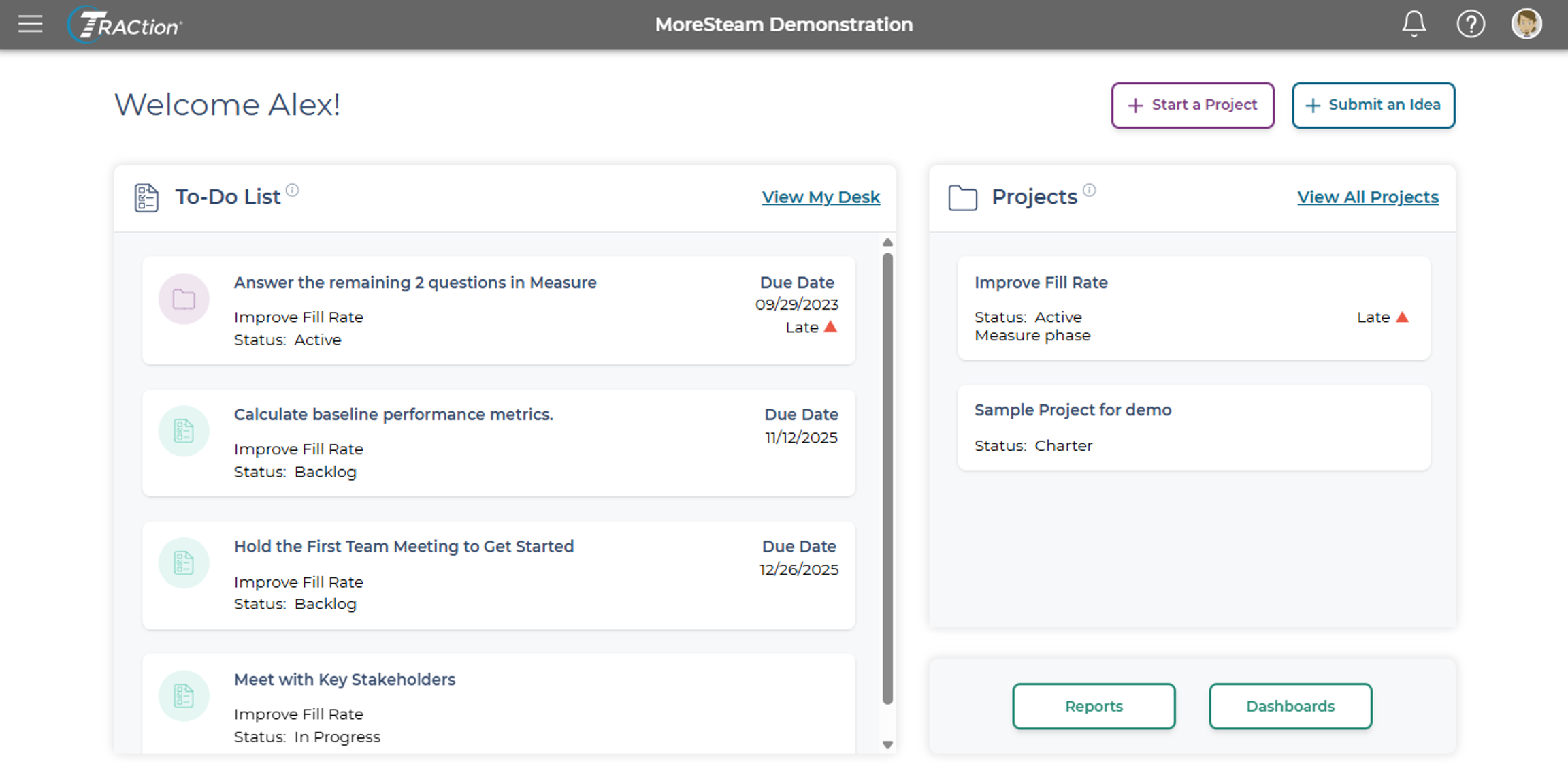
Task: Click the folder icon on the Measure questions task
Action: point(184,299)
